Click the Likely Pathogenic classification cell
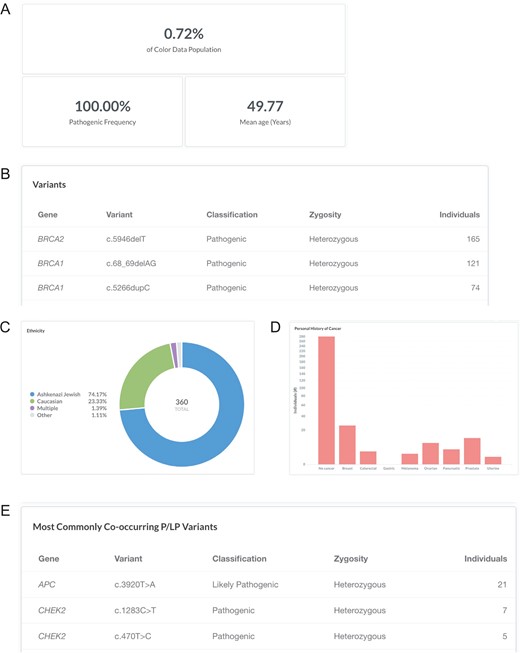 click(245, 585)
